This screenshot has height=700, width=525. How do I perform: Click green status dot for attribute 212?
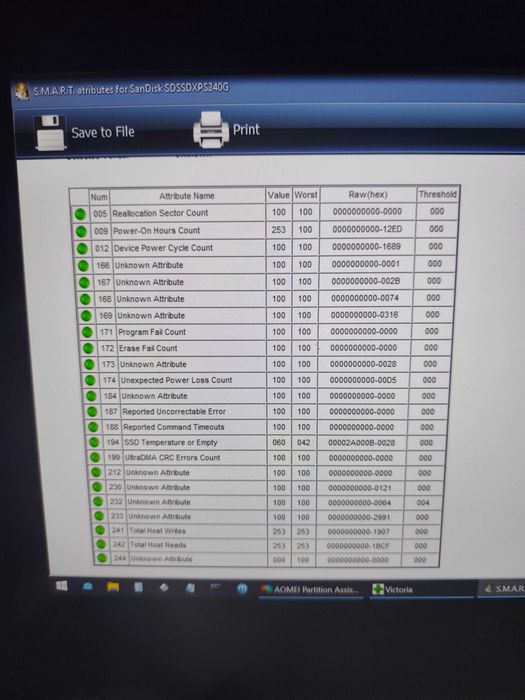(x=96, y=472)
